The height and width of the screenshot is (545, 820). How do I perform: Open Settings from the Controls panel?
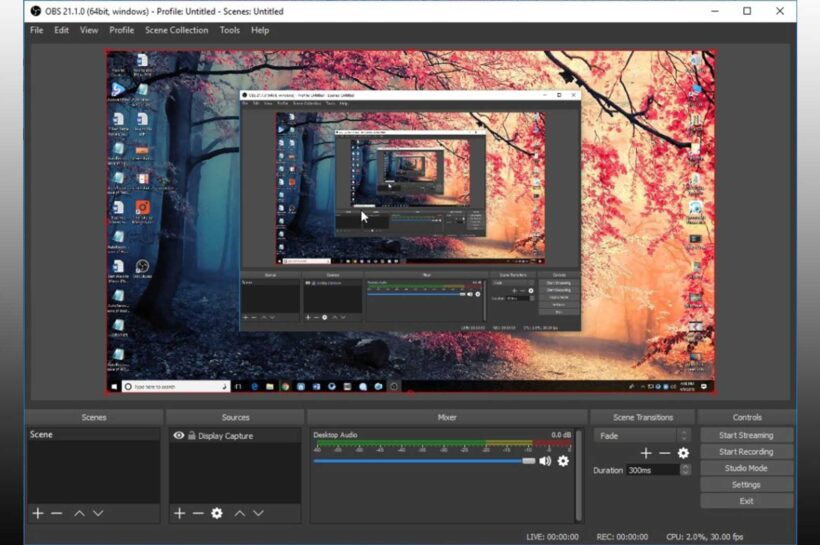746,485
